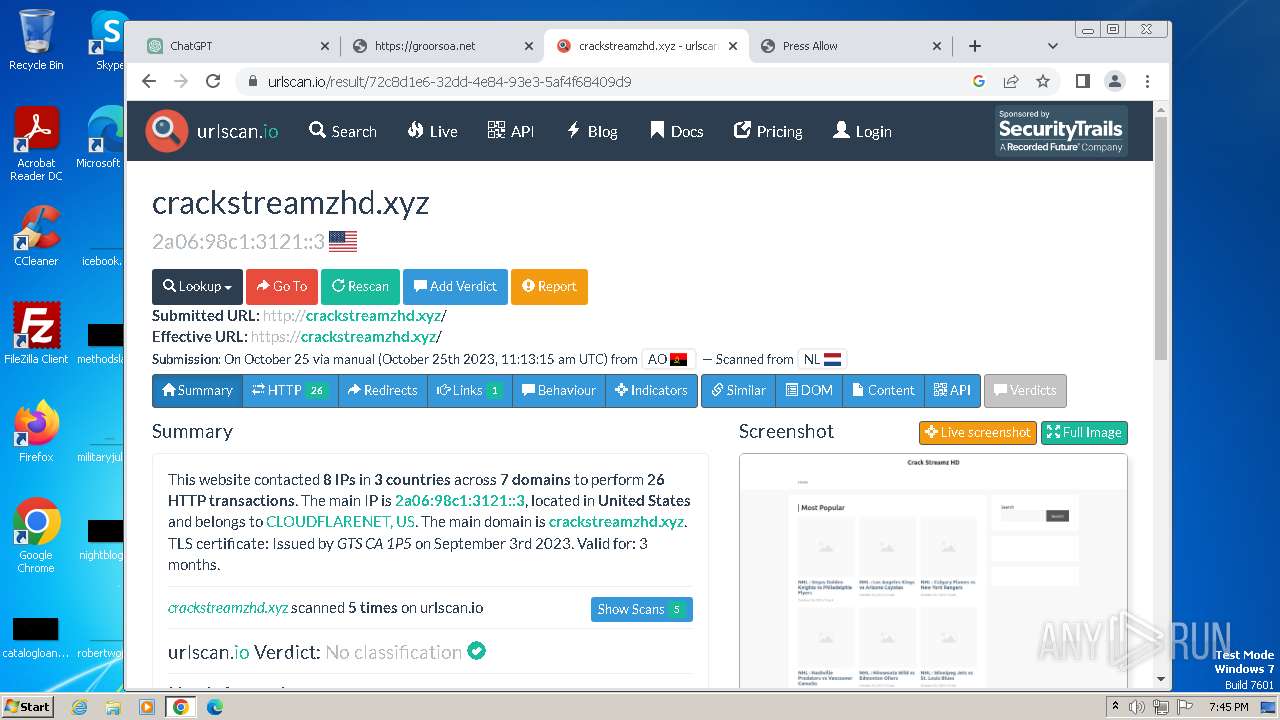Viewport: 1280px width, 720px height.
Task: Close the ChatGPT tab
Action: point(325,46)
